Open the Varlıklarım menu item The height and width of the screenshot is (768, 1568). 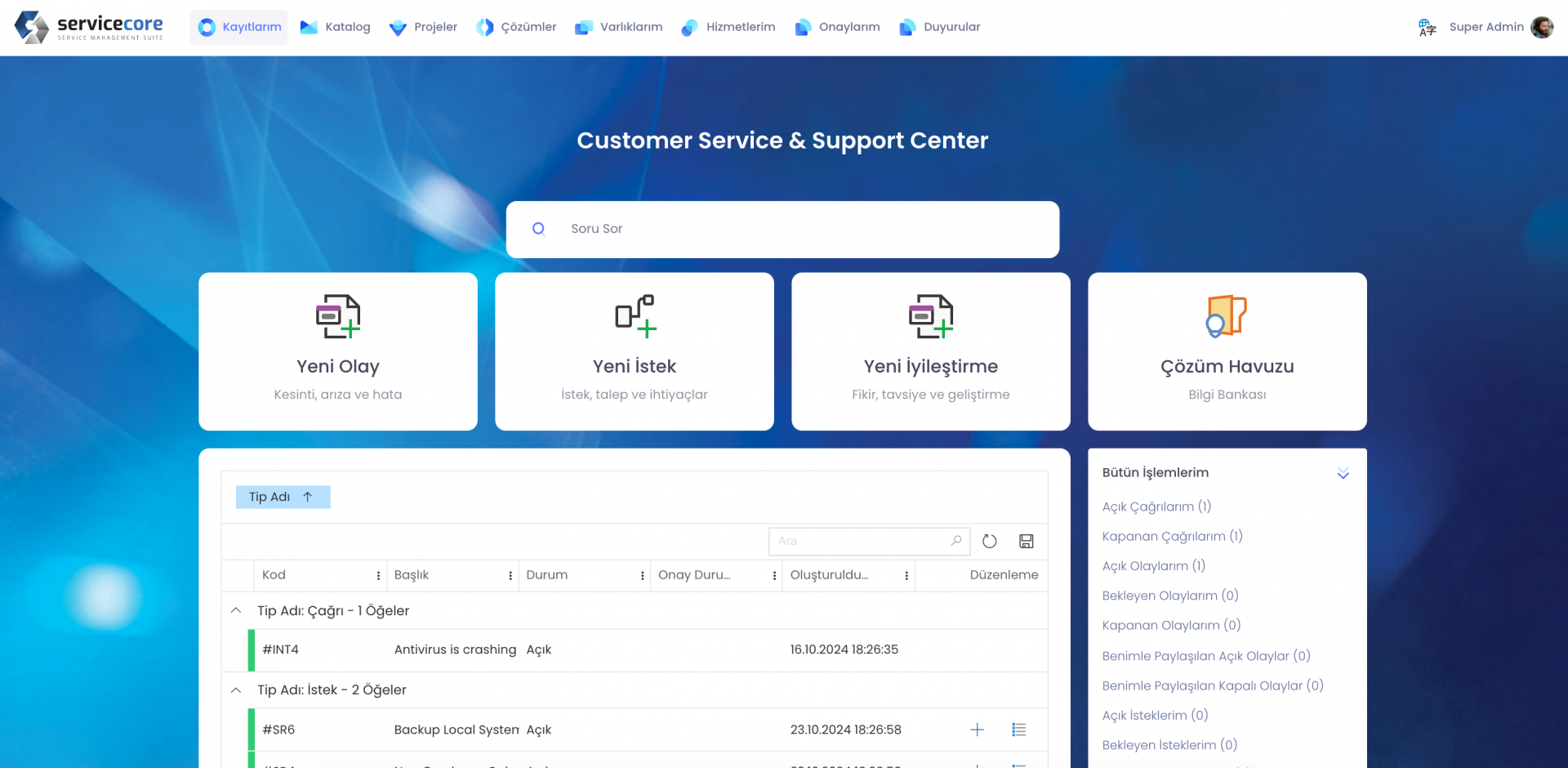pyautogui.click(x=619, y=27)
